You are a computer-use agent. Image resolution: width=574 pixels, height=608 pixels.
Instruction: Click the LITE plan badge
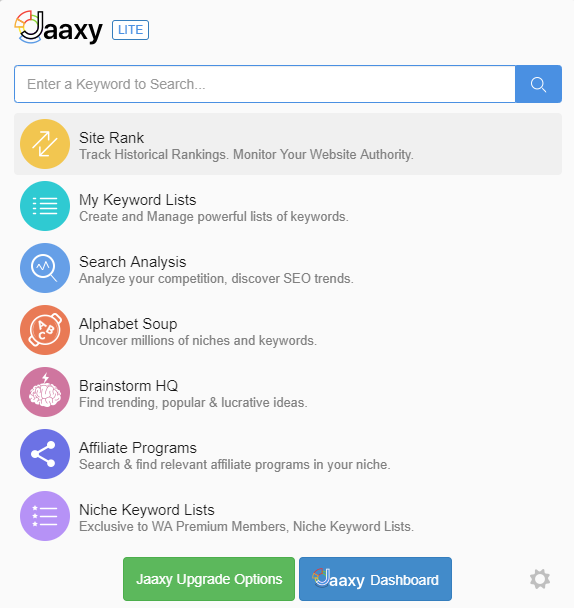click(130, 30)
